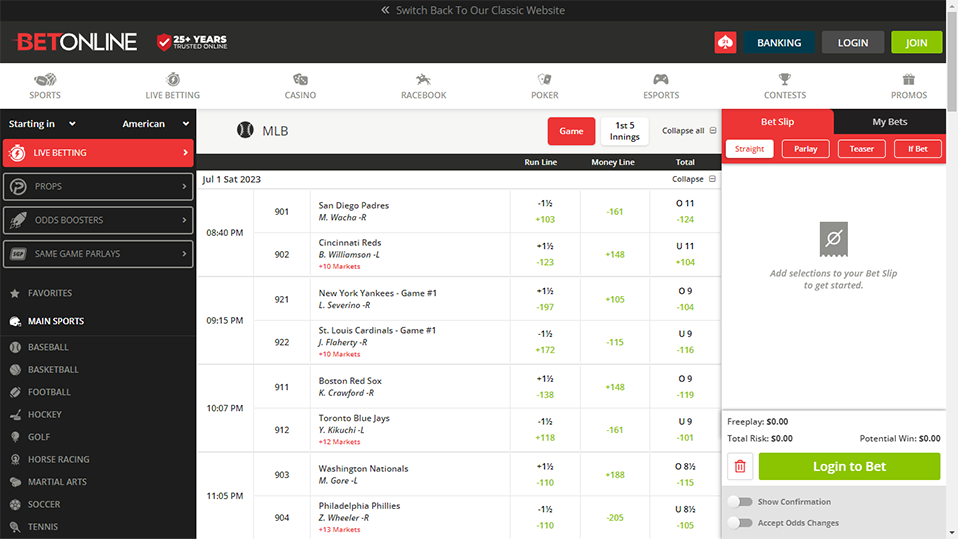The height and width of the screenshot is (539, 958).
Task: Select the 1st 5 Innings tab
Action: tap(624, 131)
